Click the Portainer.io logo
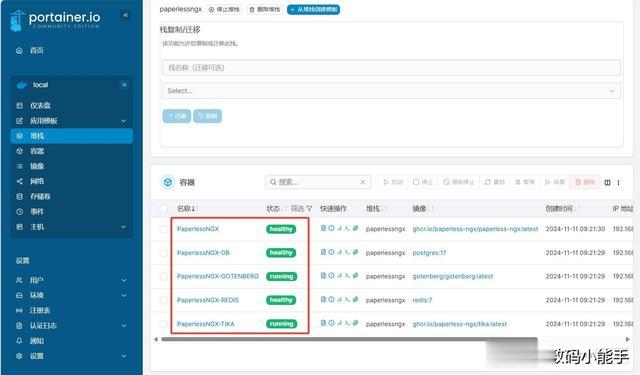 click(x=55, y=20)
